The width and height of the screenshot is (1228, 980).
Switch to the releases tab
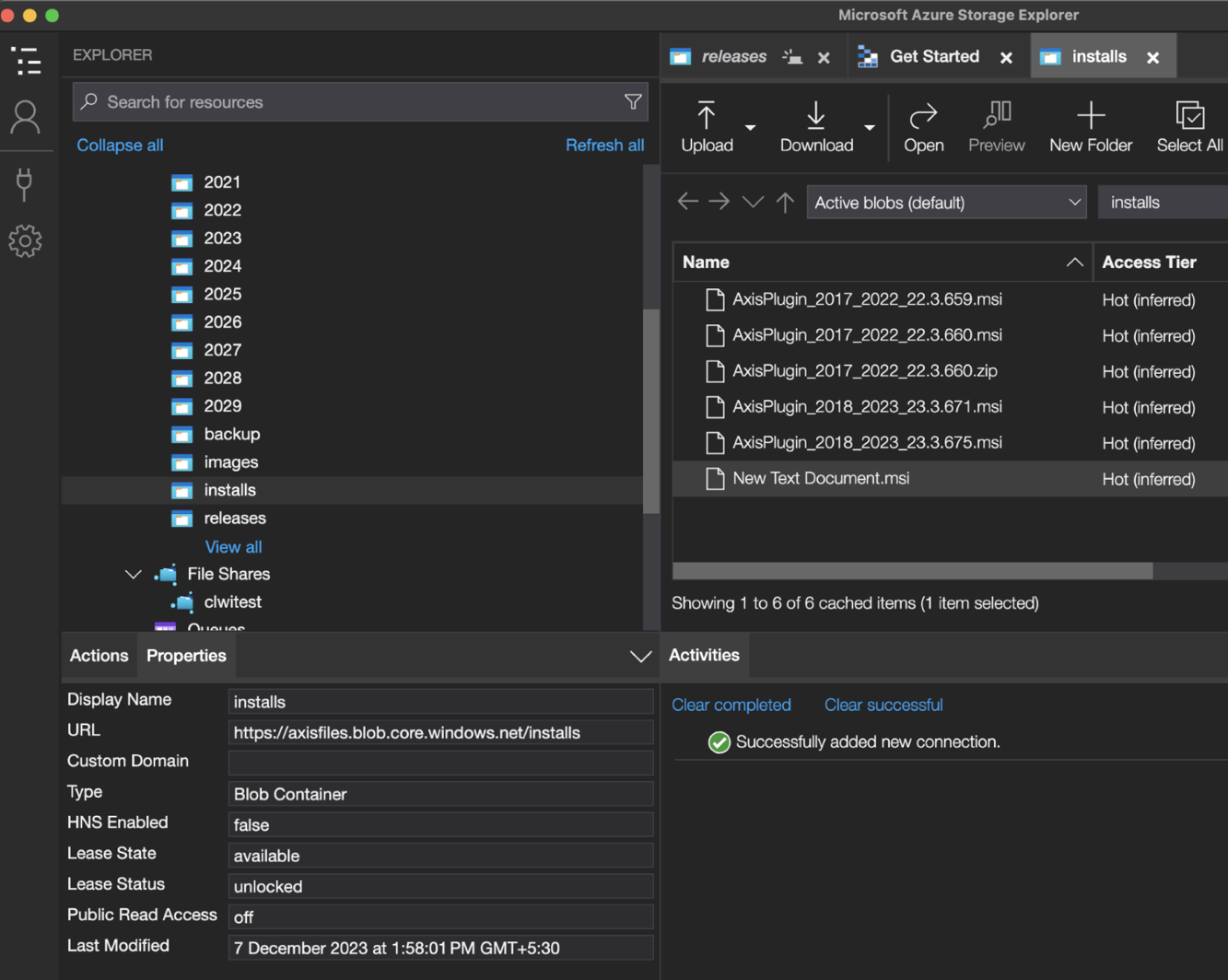point(733,57)
